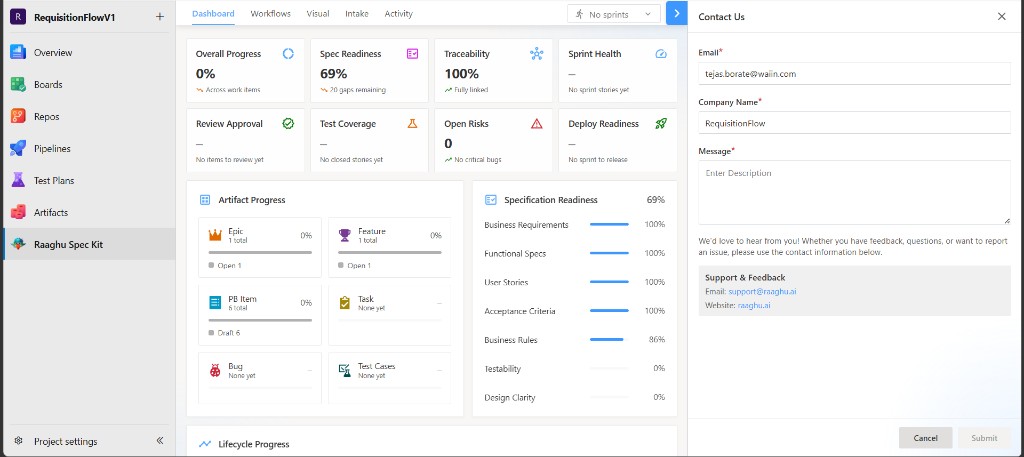Click the "No critical bugs" text

(x=478, y=160)
